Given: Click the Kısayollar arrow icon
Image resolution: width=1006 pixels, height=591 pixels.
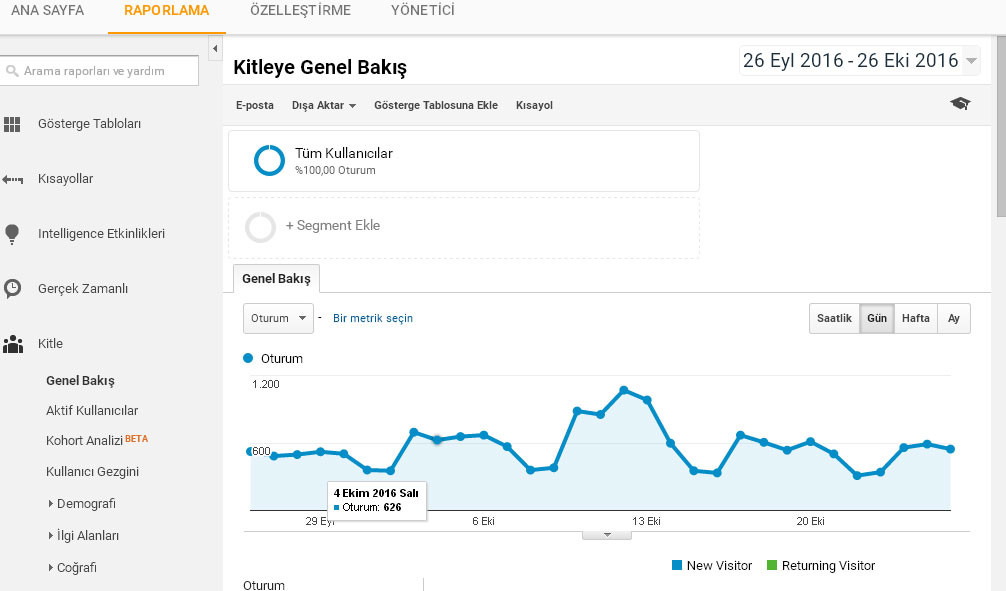Looking at the screenshot, I should coord(12,180).
